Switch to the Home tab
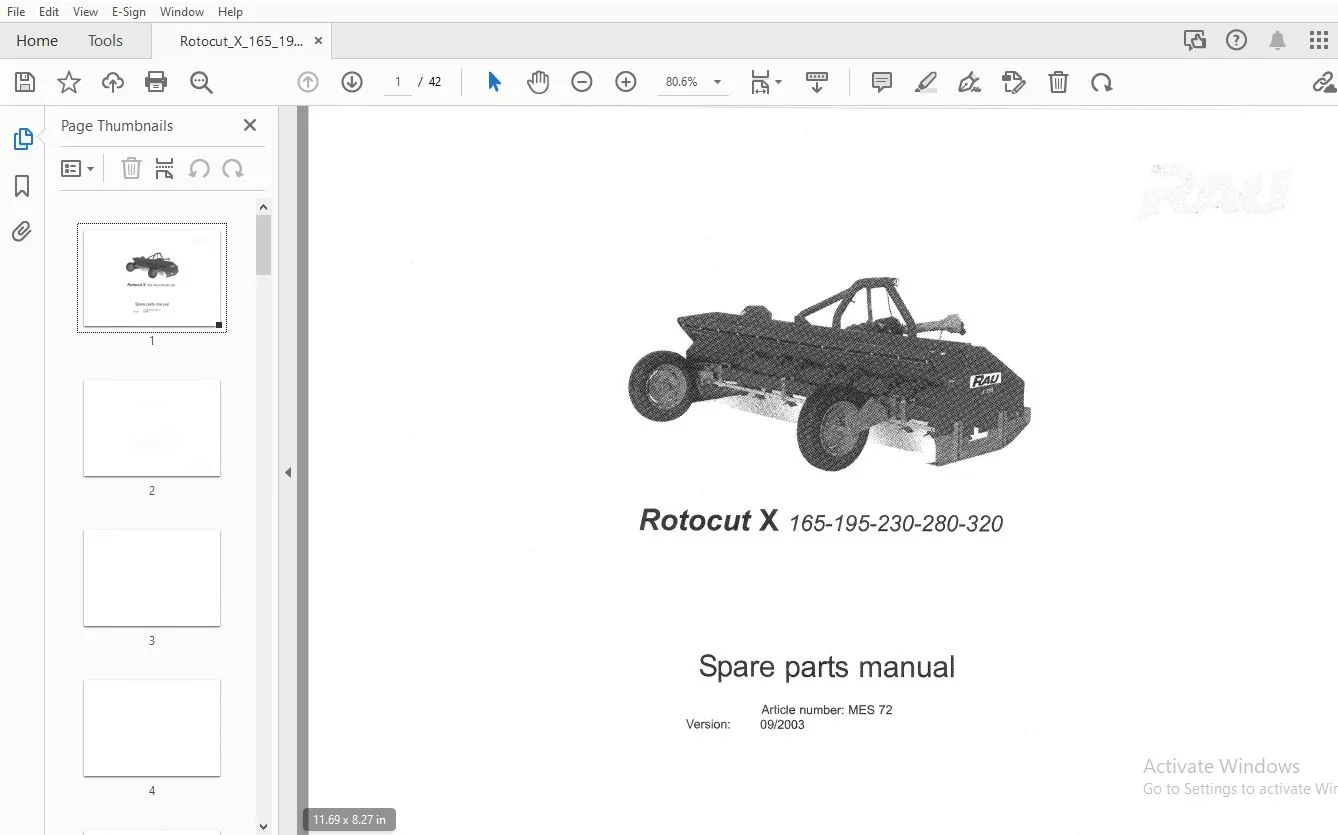Screen dimensions: 1338x835 click(x=37, y=41)
